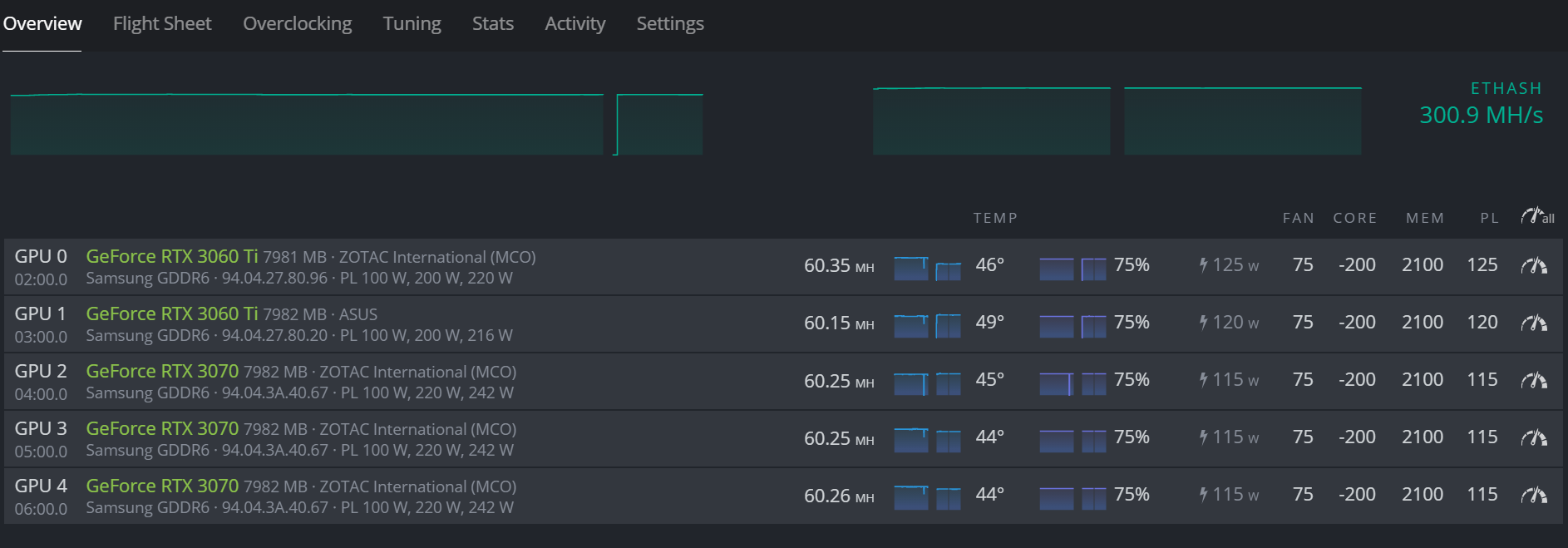Click the GPU 1 temperature mini chart
The image size is (1568, 548).
coord(928,326)
